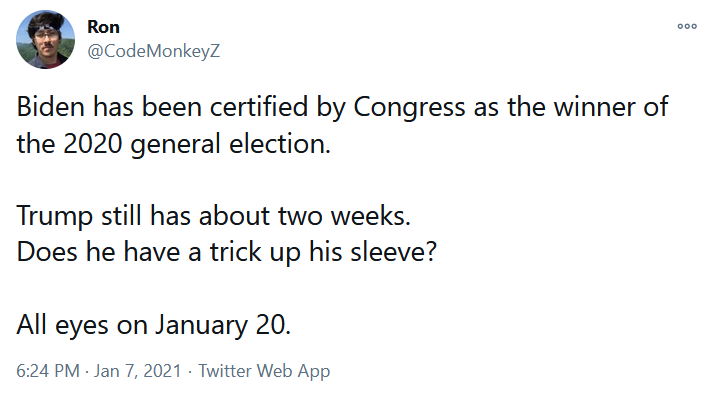
Task: Select the Jan 7, 2021 date text
Action: [138, 371]
